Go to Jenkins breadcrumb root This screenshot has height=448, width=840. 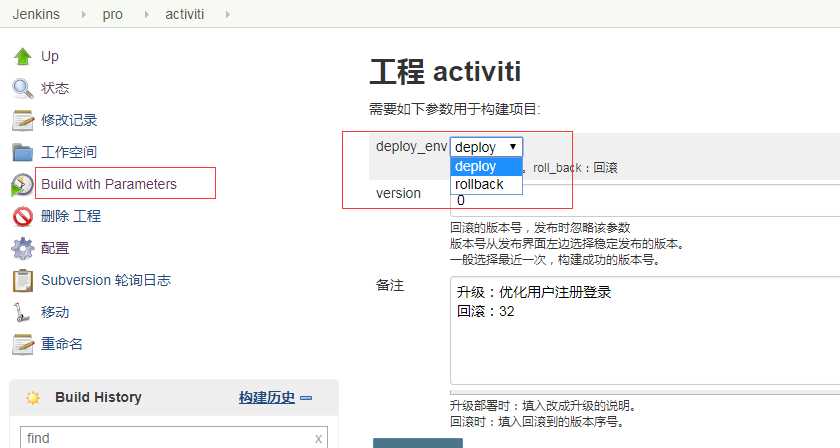pos(36,14)
